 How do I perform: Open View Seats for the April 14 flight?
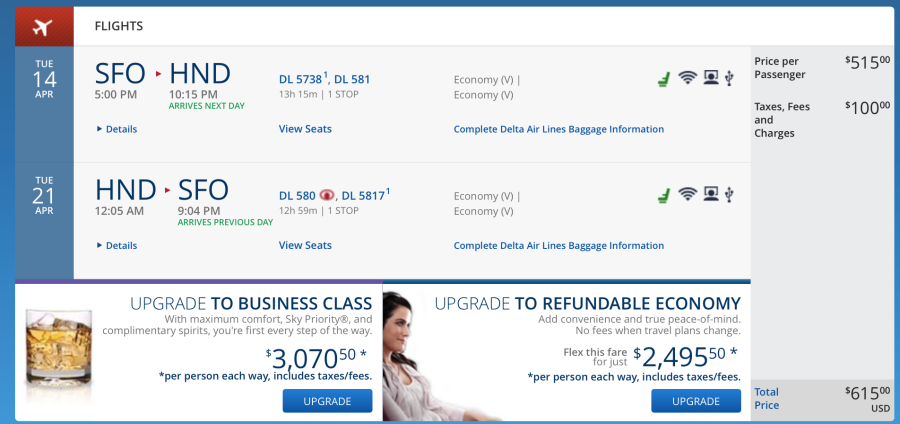305,129
